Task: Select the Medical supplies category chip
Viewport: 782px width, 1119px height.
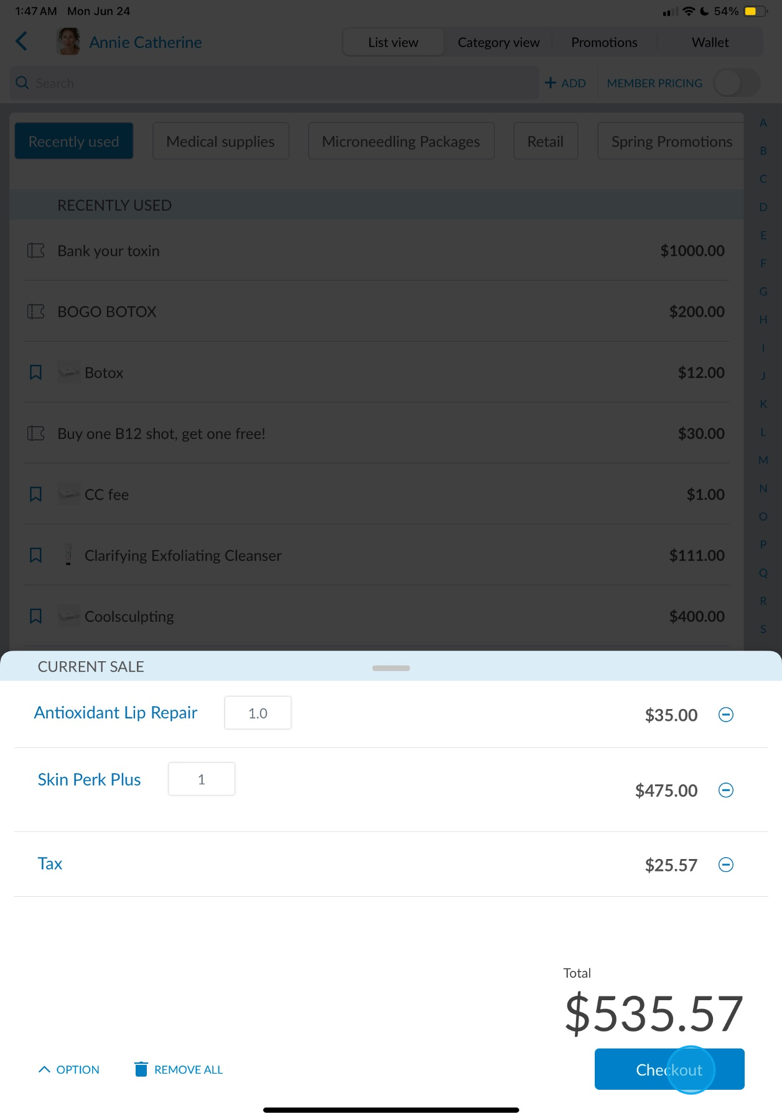Action: [220, 141]
